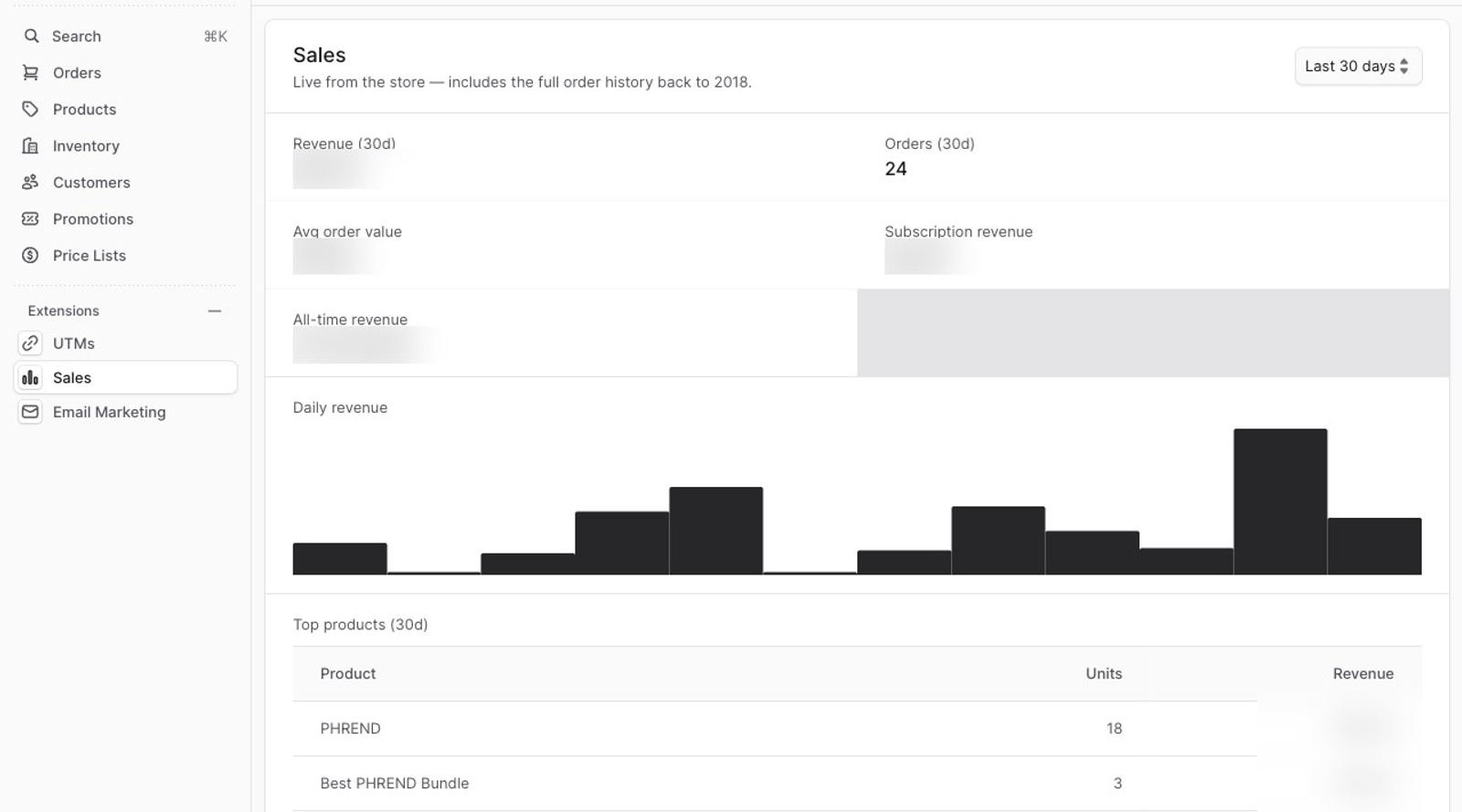Click the Inventory building icon

click(x=30, y=145)
